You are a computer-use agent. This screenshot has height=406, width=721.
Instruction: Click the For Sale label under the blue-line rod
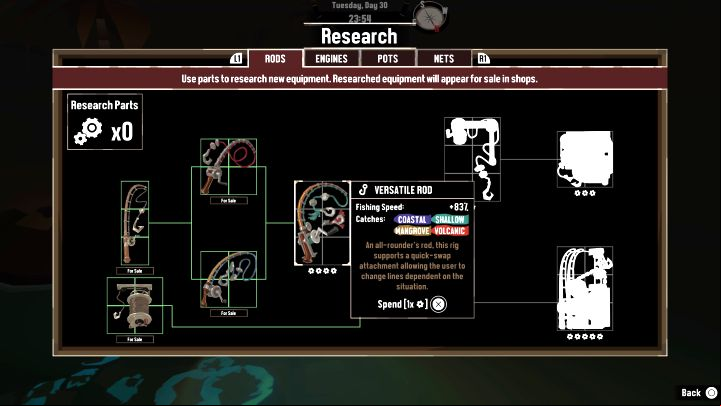coord(229,313)
